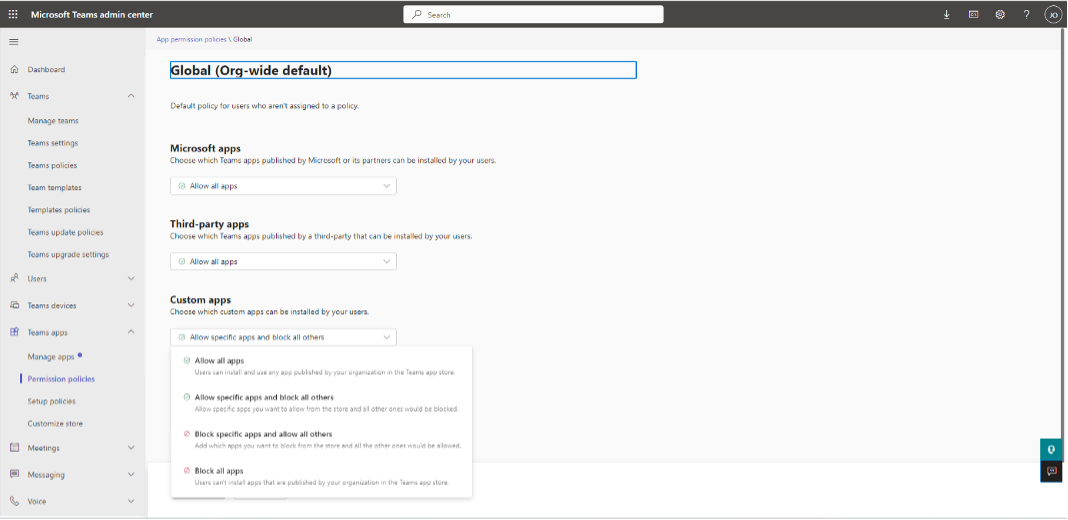Click the Microsoft apps heading
Screen dimensions: 1068x520
click(205, 149)
